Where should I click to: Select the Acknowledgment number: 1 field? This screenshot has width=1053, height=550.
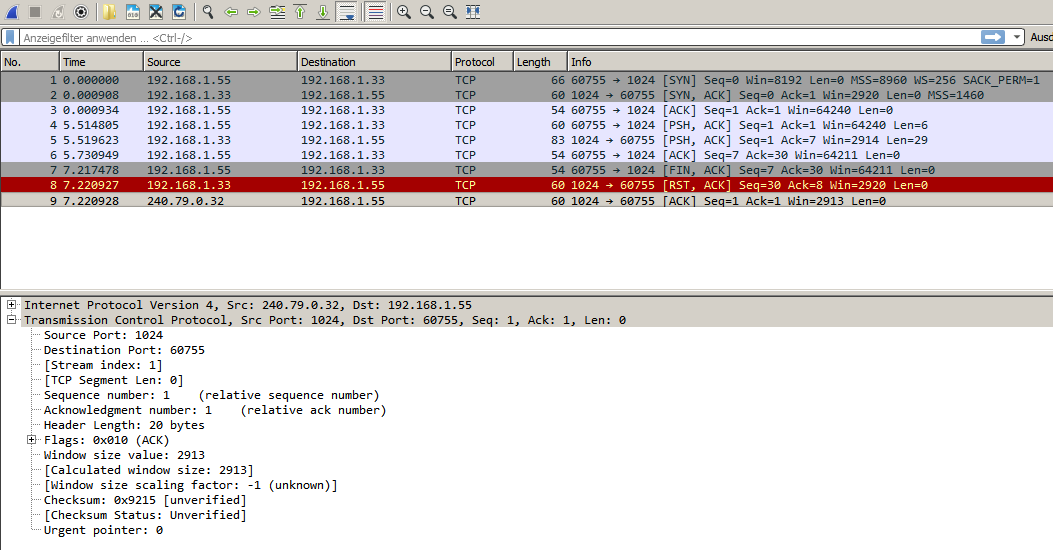(x=215, y=410)
